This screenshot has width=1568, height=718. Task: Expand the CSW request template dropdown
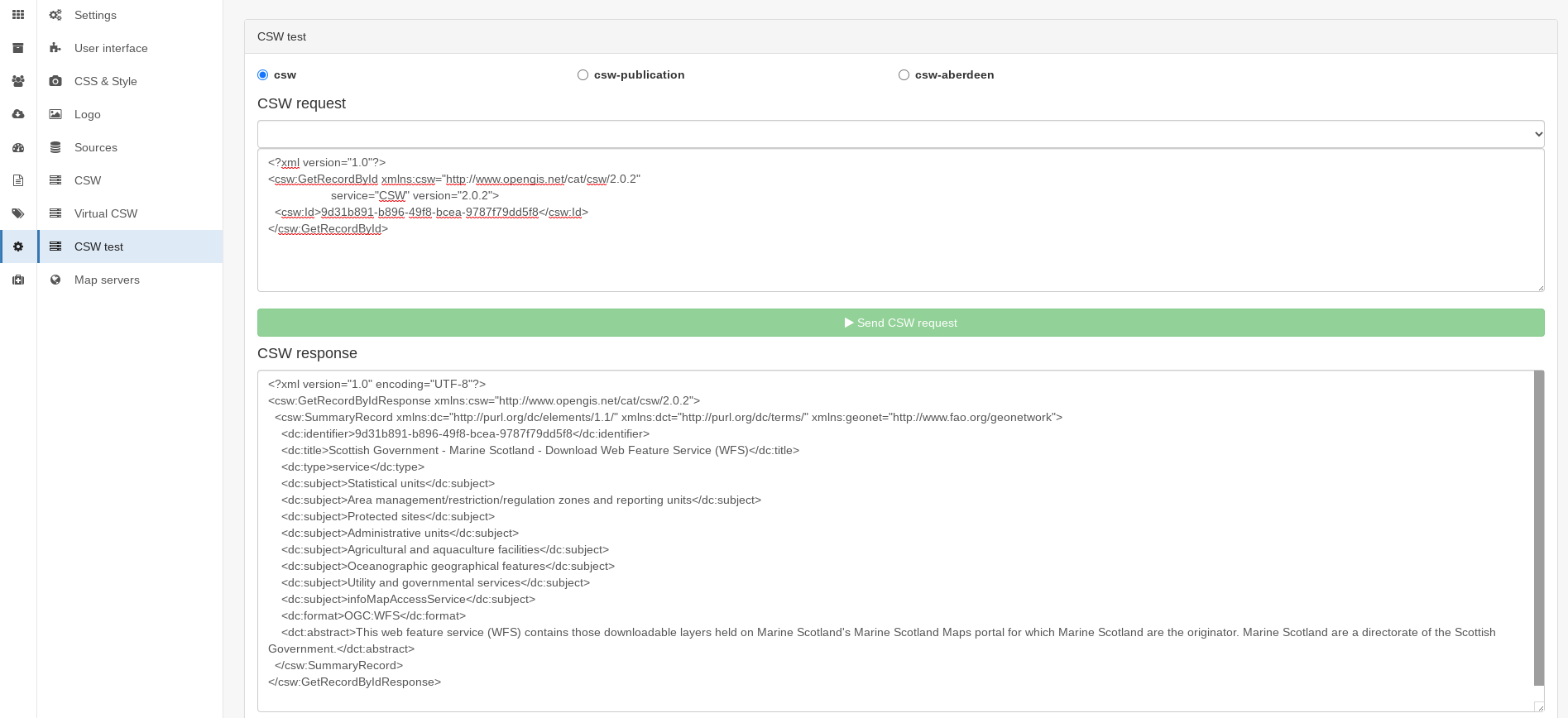[901, 134]
